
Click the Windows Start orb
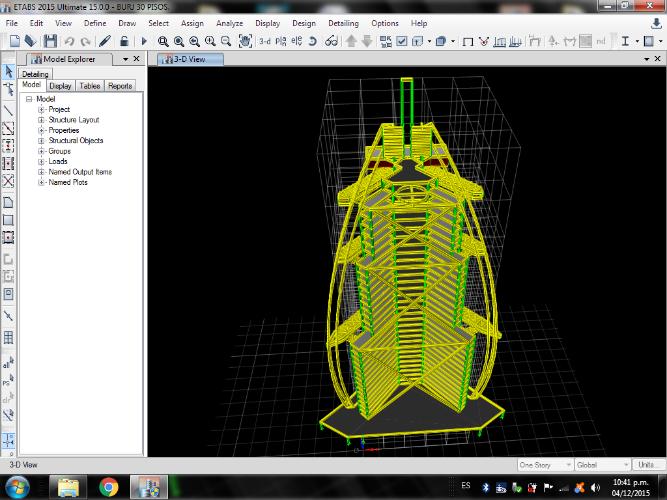click(17, 487)
